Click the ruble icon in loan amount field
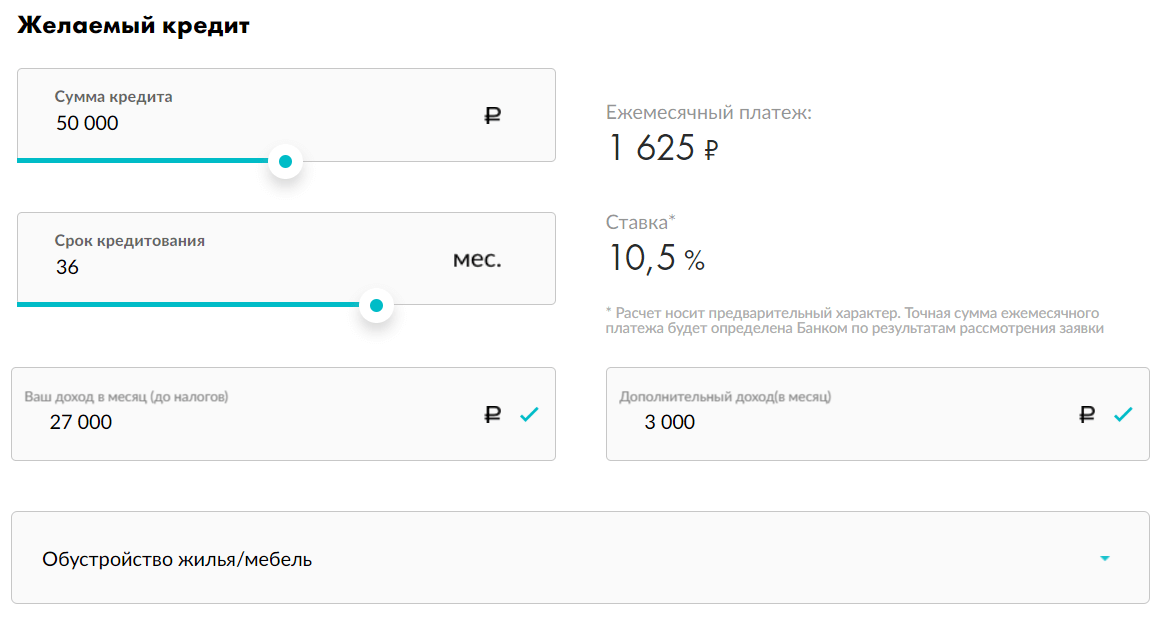1159x617 pixels. [x=492, y=116]
